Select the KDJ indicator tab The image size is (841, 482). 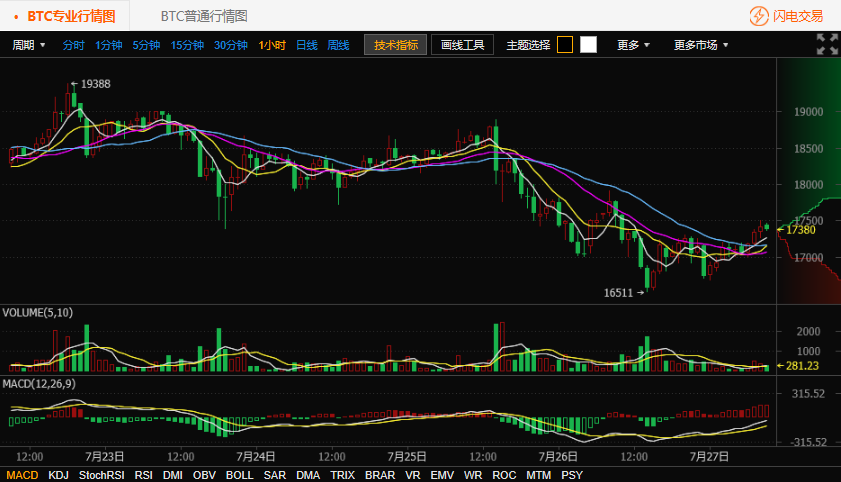click(x=58, y=475)
